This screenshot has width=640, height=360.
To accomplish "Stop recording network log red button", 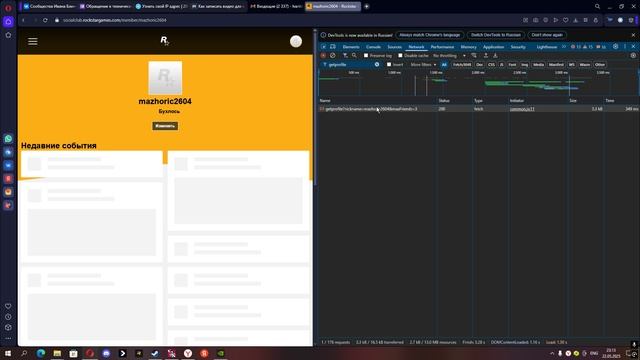I will point(323,56).
